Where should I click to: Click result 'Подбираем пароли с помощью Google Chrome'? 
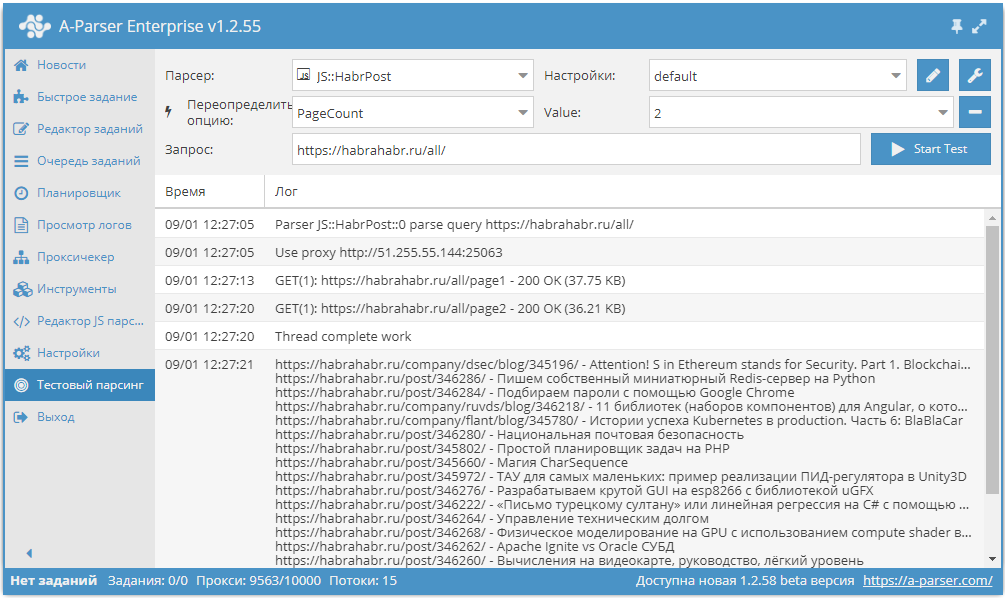point(535,392)
